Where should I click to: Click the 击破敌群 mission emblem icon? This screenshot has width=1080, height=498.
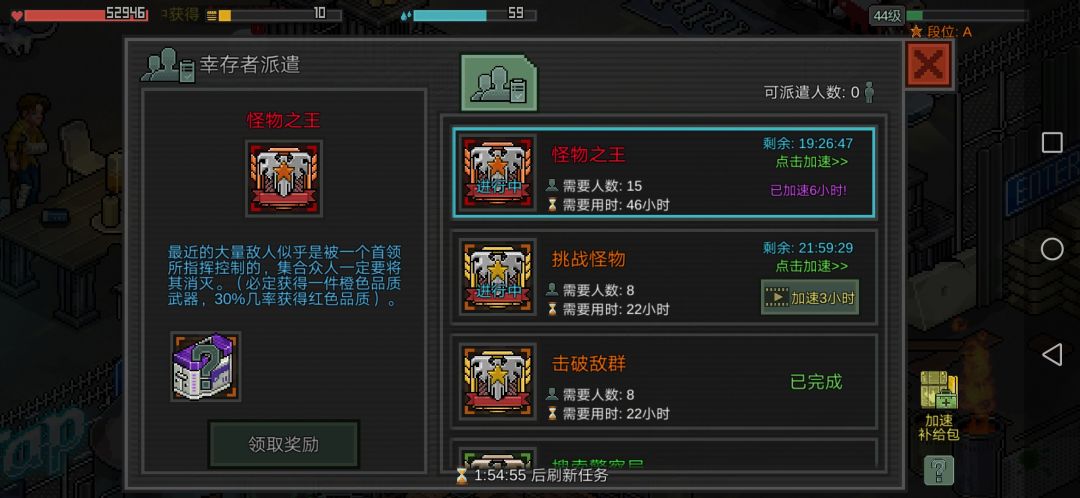[497, 381]
